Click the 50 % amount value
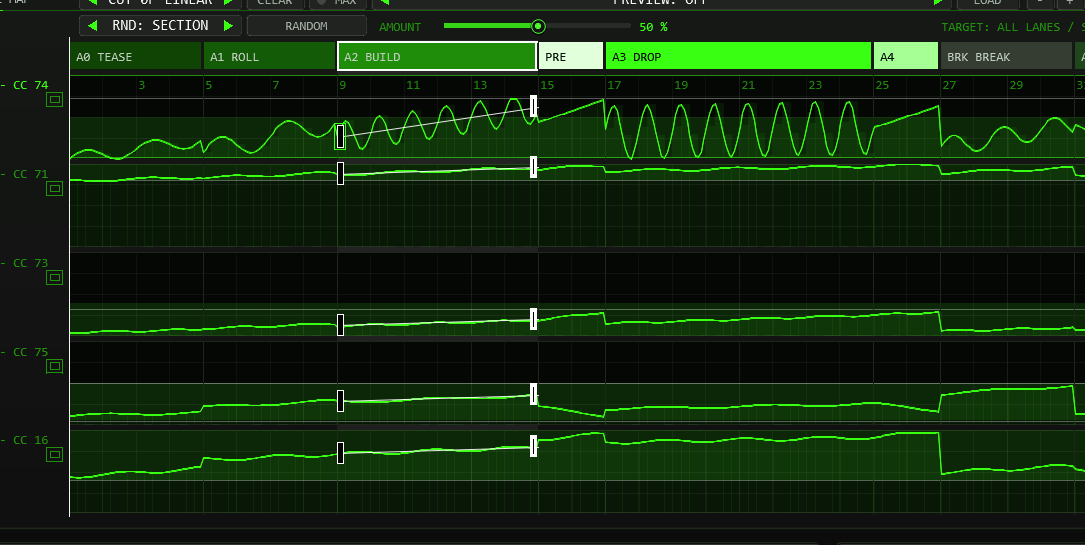Screen dimensions: 1085x545 pyautogui.click(x=653, y=27)
